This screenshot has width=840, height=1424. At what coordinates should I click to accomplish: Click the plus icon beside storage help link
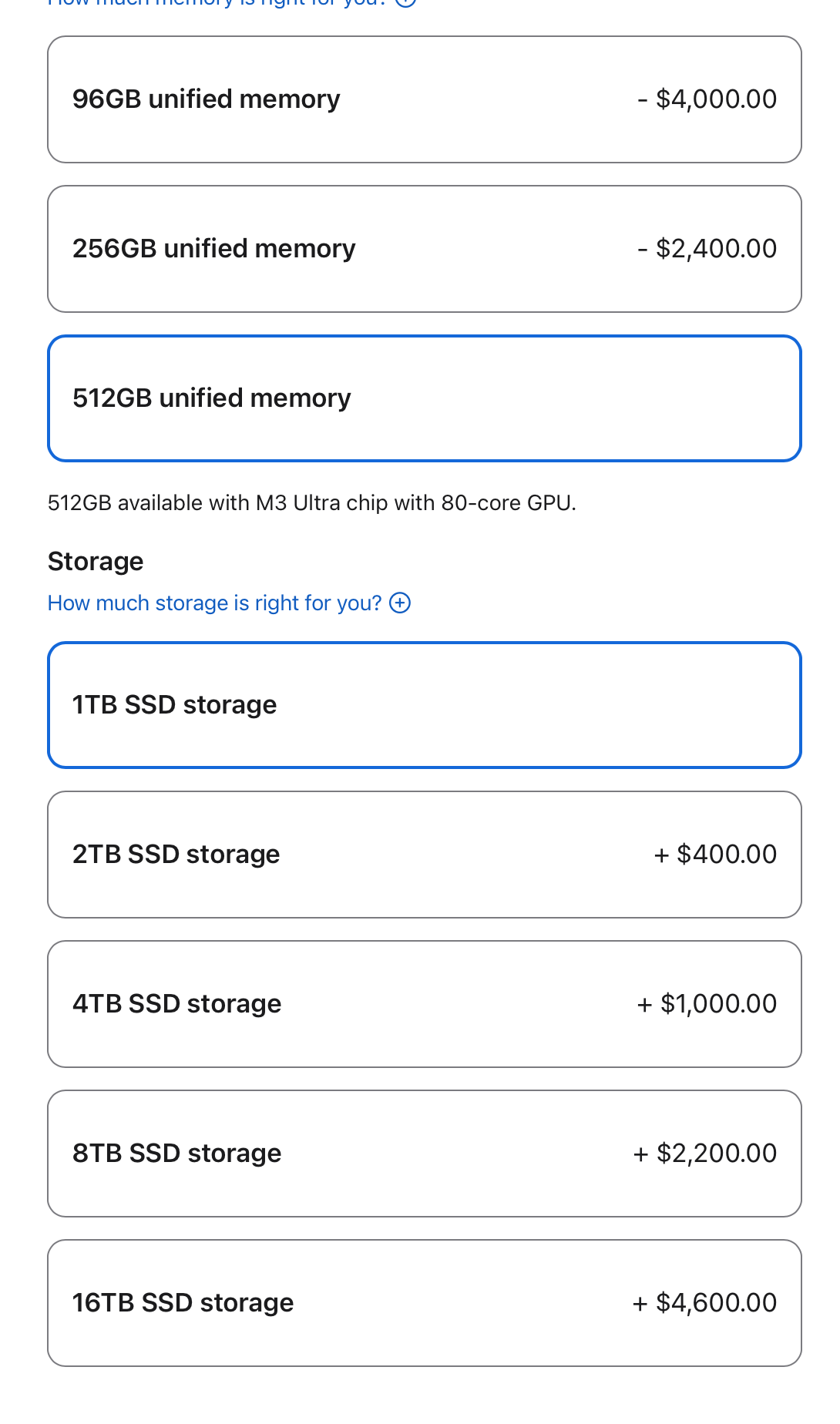(400, 603)
